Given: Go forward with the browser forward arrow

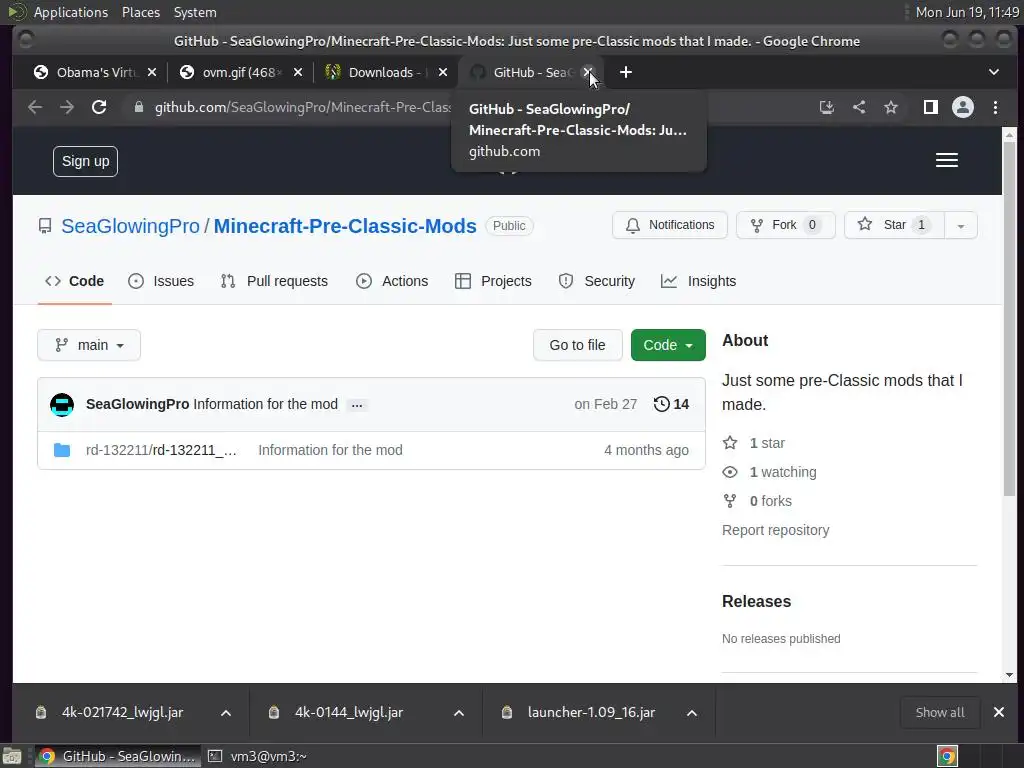Looking at the screenshot, I should click(x=67, y=107).
